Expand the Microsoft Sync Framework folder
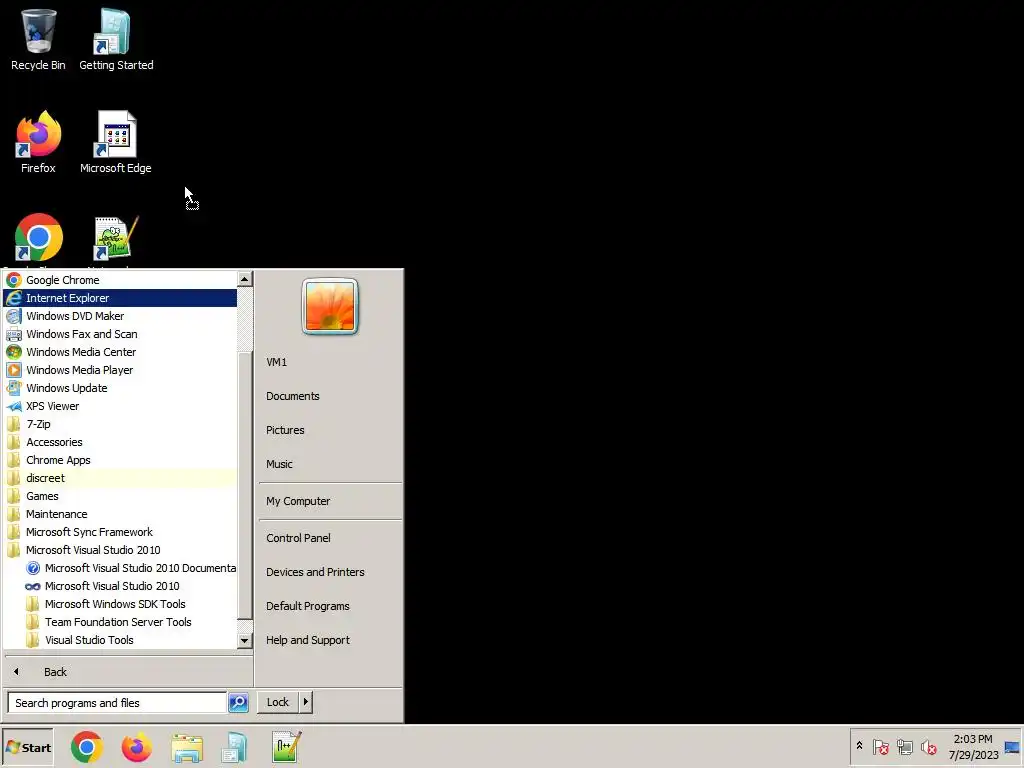This screenshot has width=1024, height=768. pyautogui.click(x=120, y=532)
